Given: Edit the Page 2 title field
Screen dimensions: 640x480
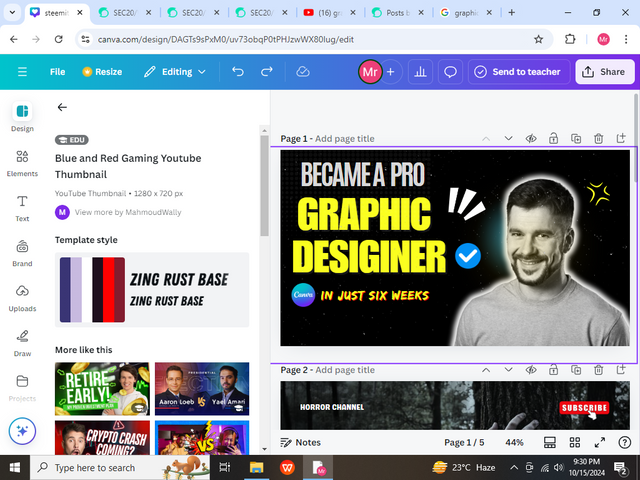Looking at the screenshot, I should (x=345, y=370).
